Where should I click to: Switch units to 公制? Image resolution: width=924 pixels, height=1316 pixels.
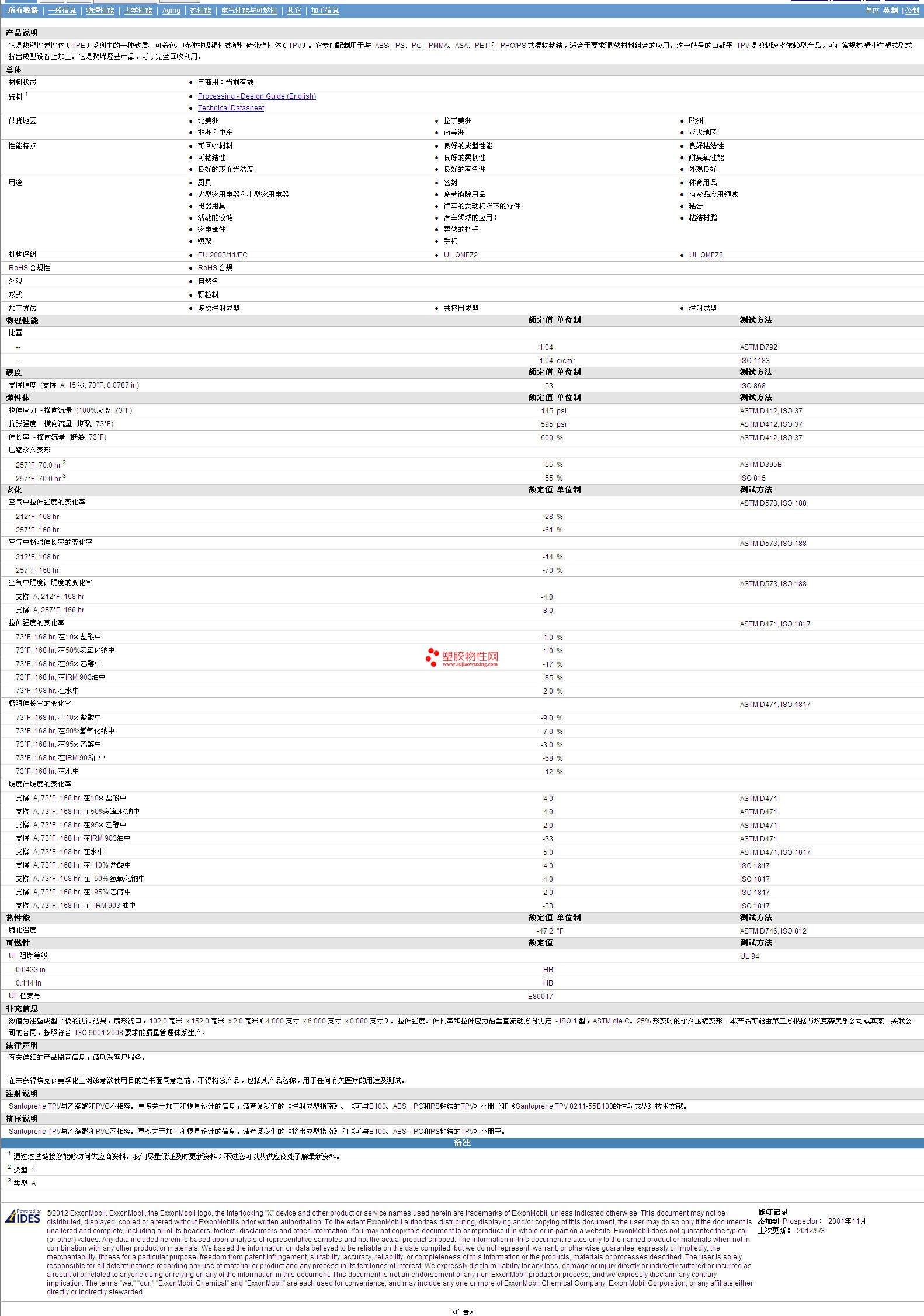(912, 11)
